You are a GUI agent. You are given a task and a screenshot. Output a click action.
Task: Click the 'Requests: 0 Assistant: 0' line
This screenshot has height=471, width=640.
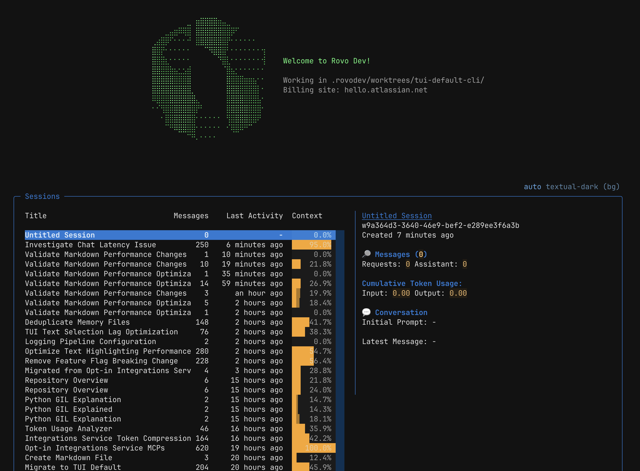(x=414, y=264)
